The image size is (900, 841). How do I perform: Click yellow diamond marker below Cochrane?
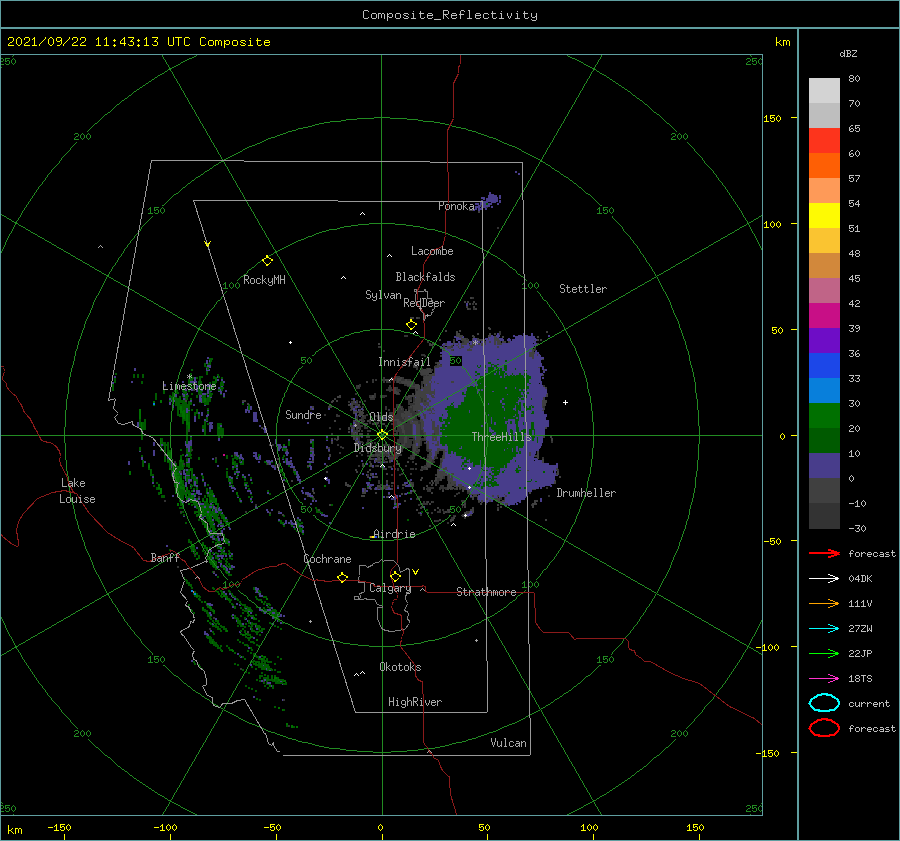tap(342, 578)
